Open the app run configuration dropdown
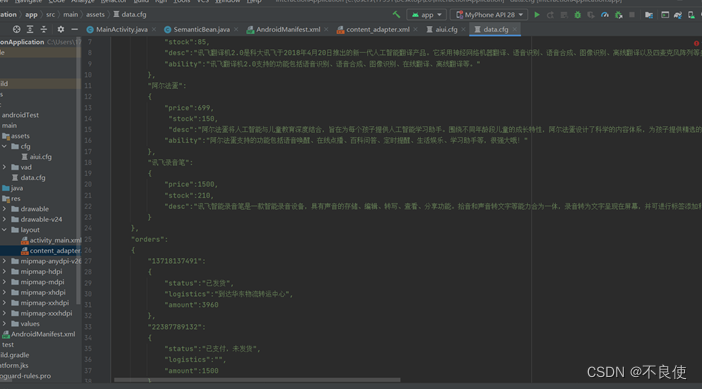This screenshot has height=390, width=703. click(x=427, y=15)
